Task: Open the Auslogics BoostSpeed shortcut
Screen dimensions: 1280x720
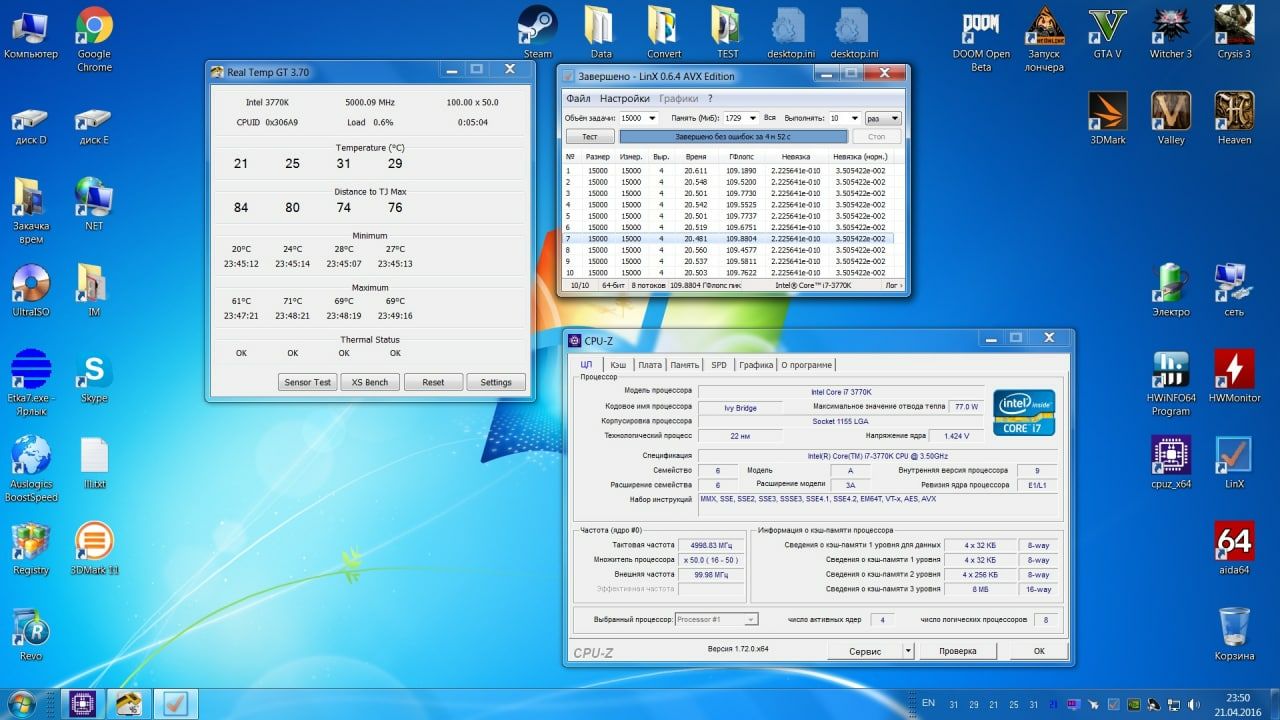Action: pyautogui.click(x=31, y=470)
